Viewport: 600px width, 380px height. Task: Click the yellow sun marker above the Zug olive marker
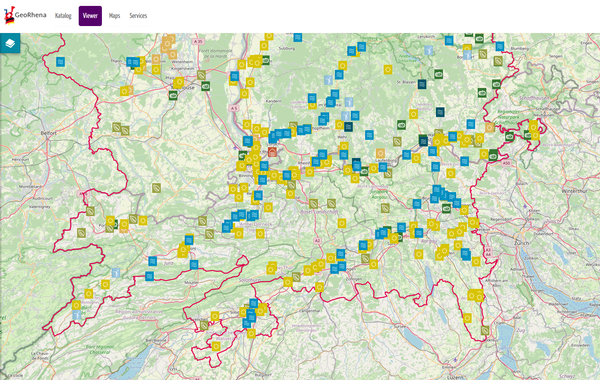click(467, 318)
